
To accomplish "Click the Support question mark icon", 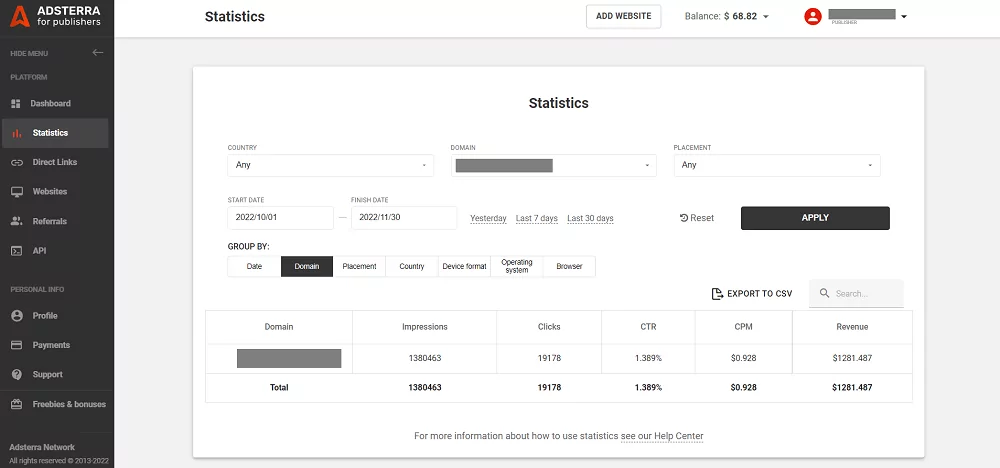I will [x=16, y=375].
